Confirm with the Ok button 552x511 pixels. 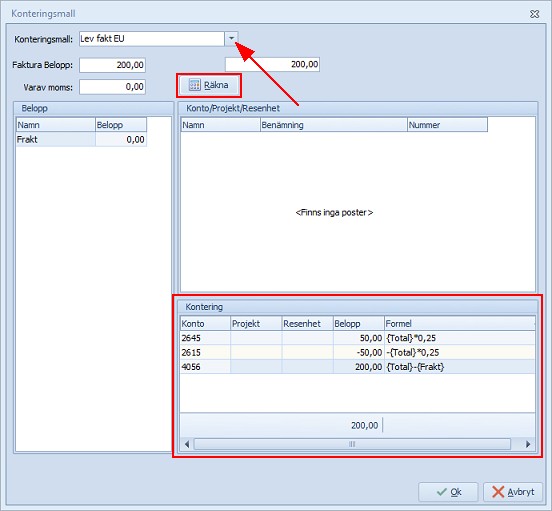448,492
